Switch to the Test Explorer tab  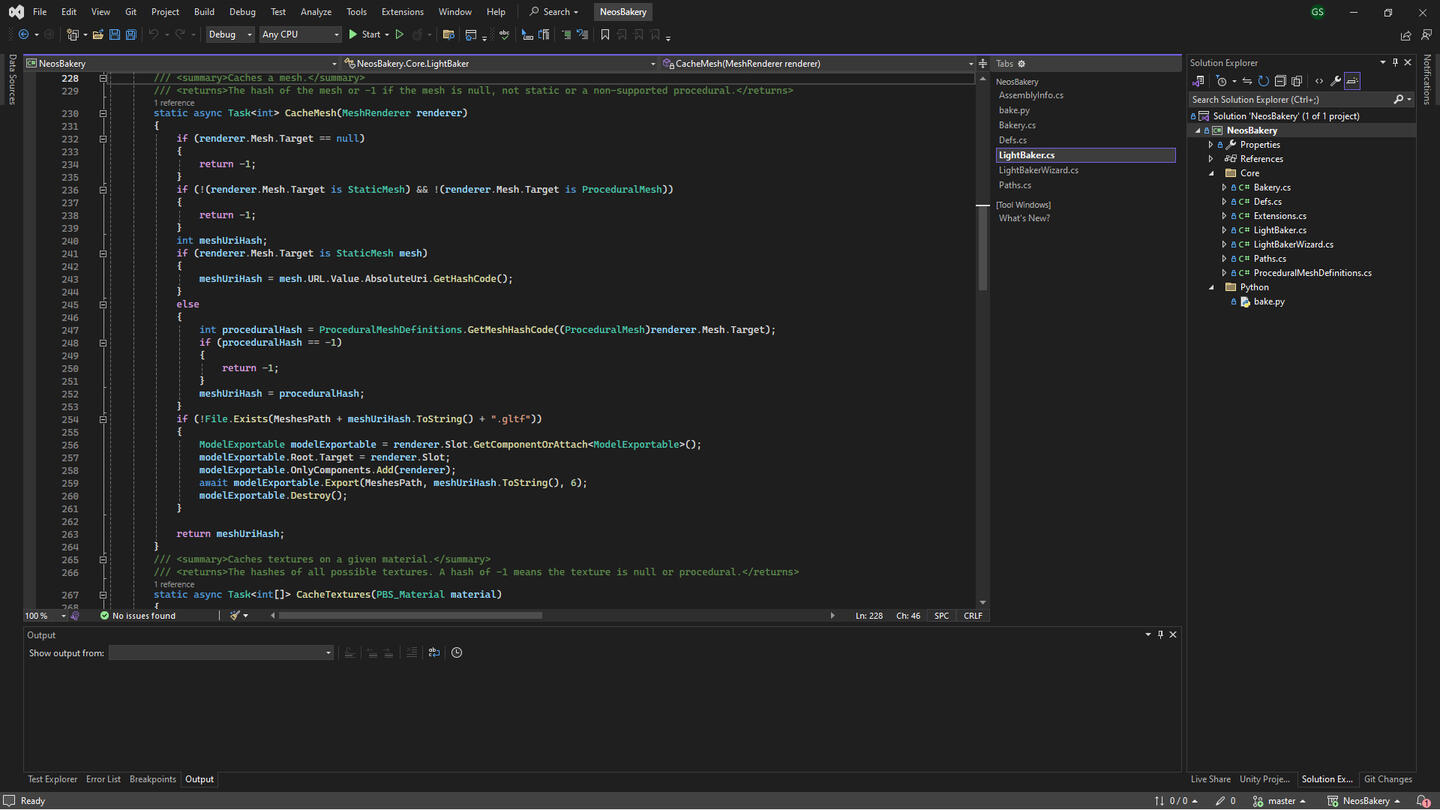coord(52,779)
